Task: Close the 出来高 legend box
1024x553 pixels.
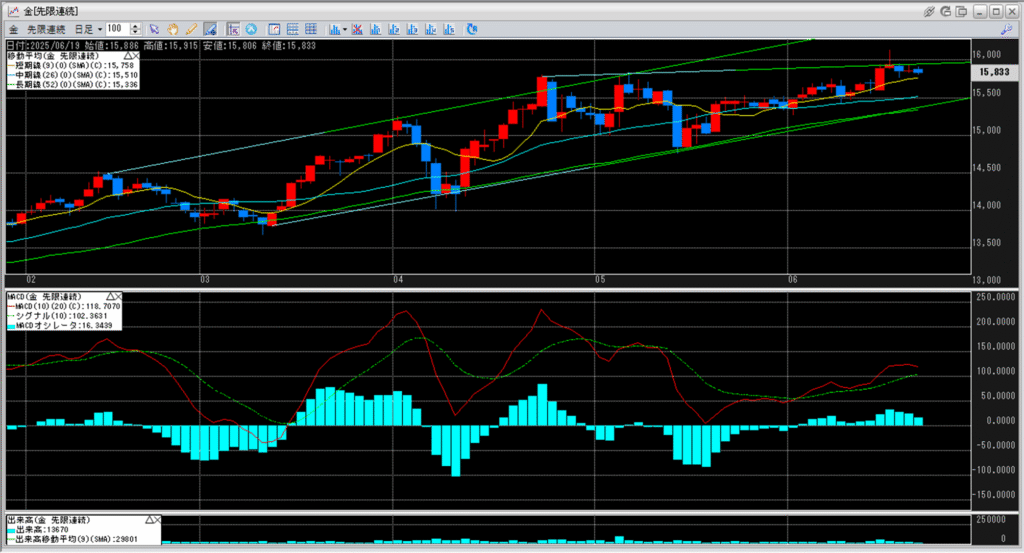Action: 157,520
